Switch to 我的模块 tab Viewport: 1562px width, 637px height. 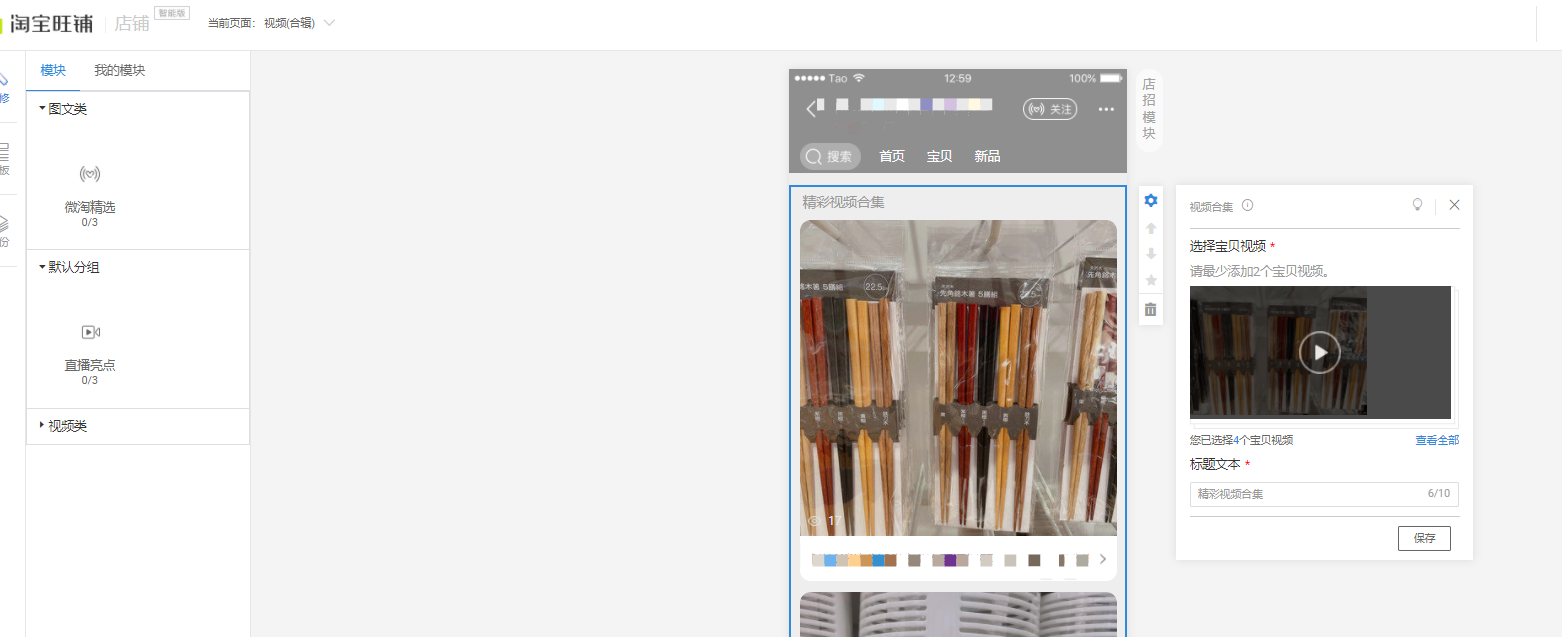120,70
